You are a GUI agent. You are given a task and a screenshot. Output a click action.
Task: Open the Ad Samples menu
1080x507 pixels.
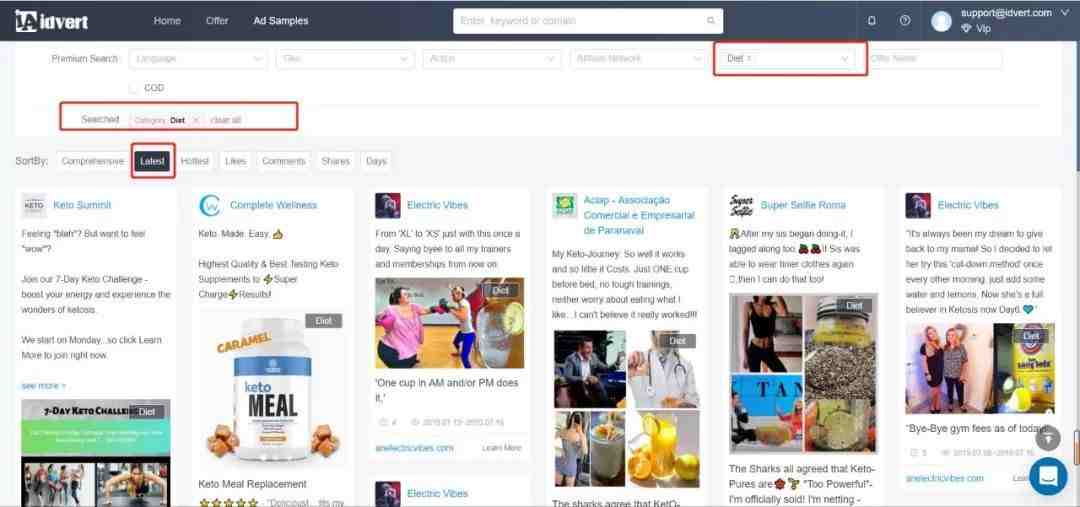click(281, 21)
